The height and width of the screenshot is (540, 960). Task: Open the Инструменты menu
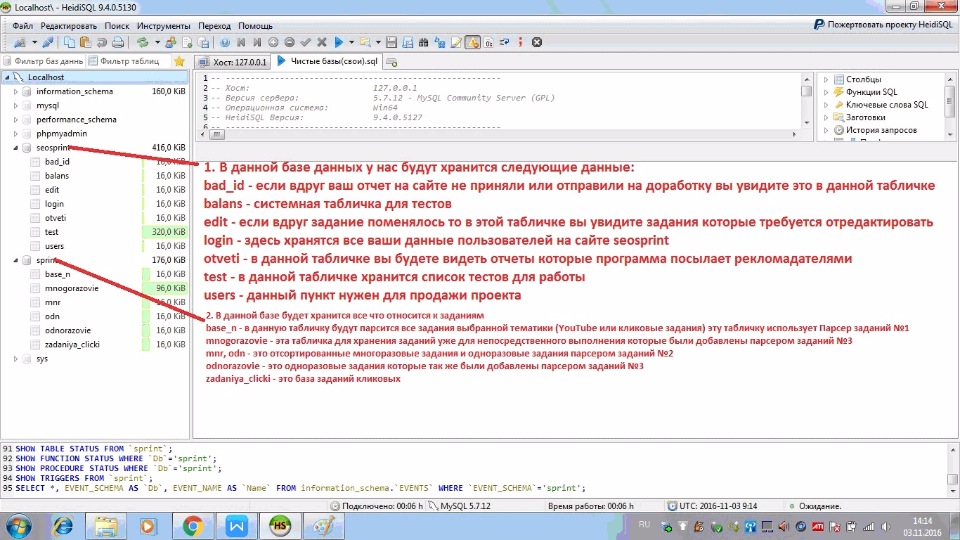163,26
